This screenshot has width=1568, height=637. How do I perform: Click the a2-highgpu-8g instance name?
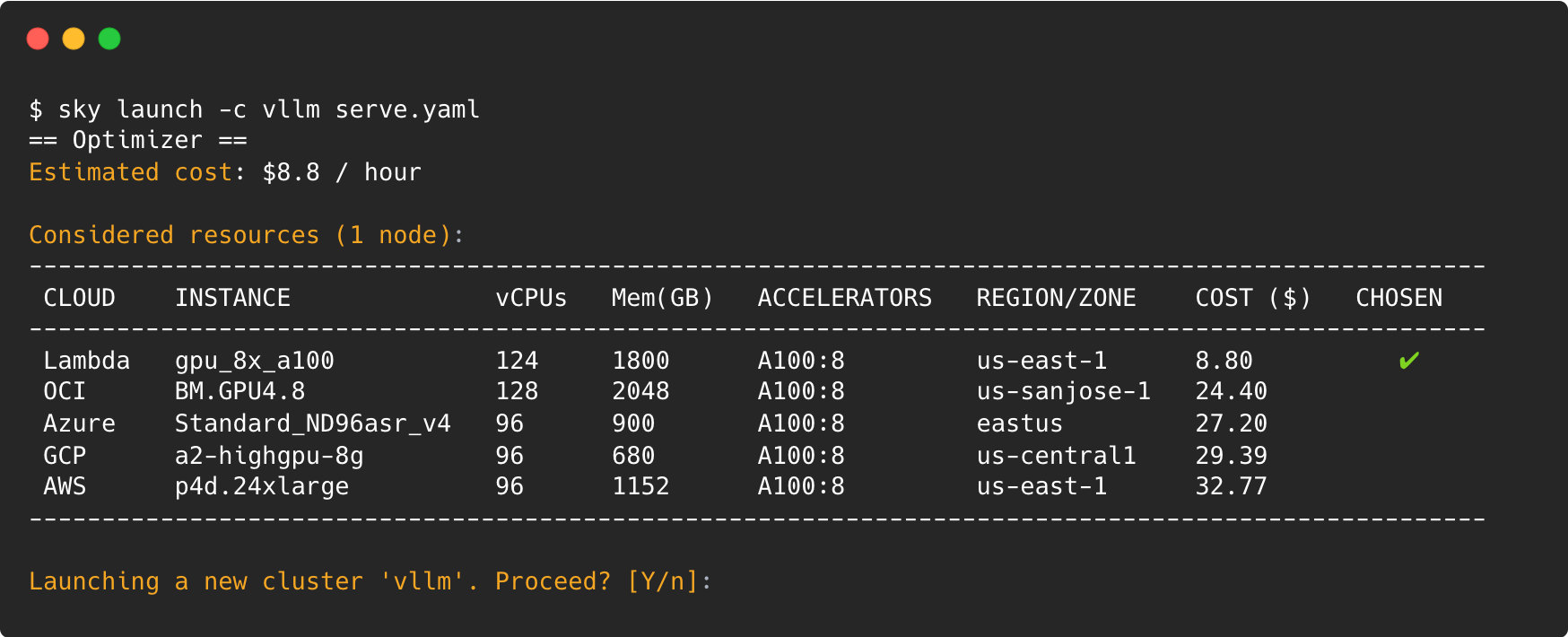[x=269, y=456]
